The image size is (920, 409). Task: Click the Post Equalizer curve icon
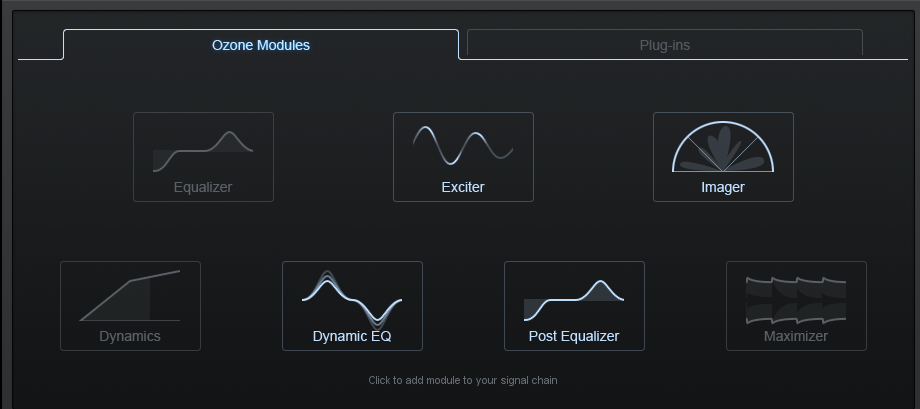tap(574, 298)
